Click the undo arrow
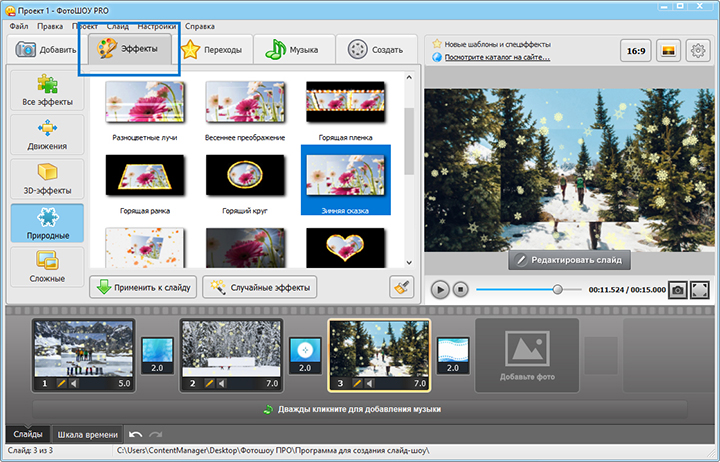Screen dimensions: 720x462 [136, 434]
